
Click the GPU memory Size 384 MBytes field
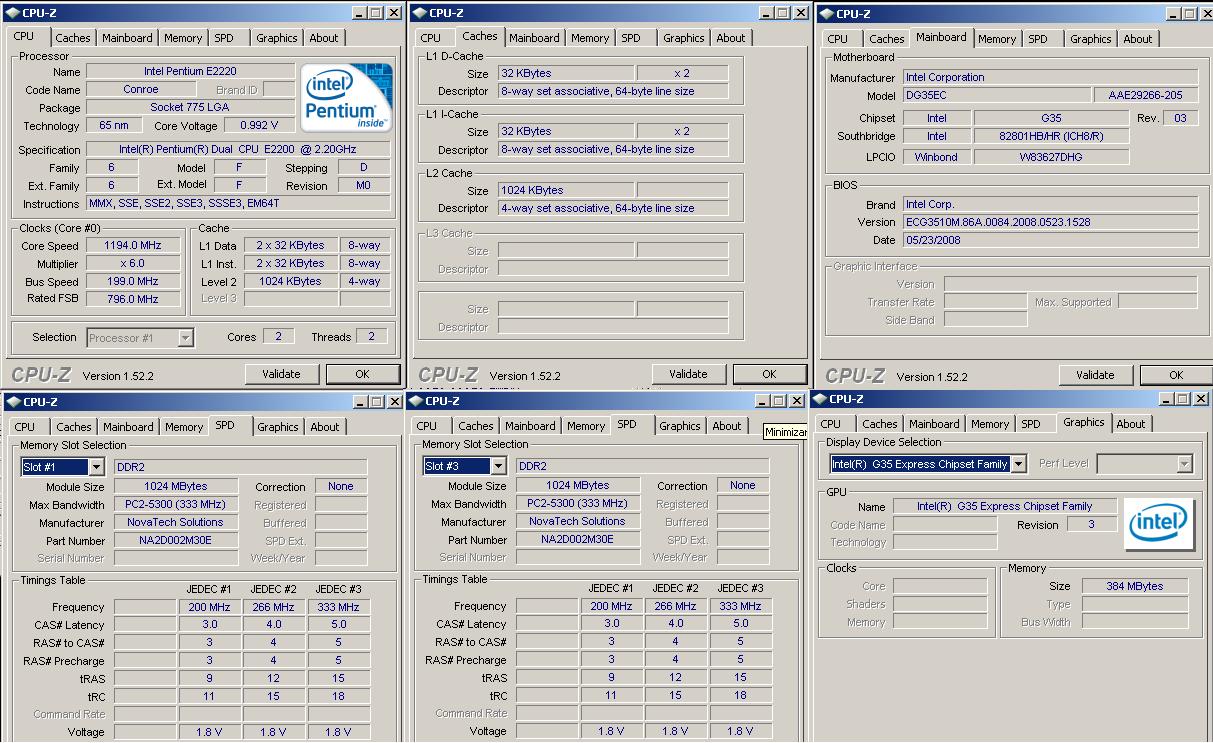pos(1133,586)
